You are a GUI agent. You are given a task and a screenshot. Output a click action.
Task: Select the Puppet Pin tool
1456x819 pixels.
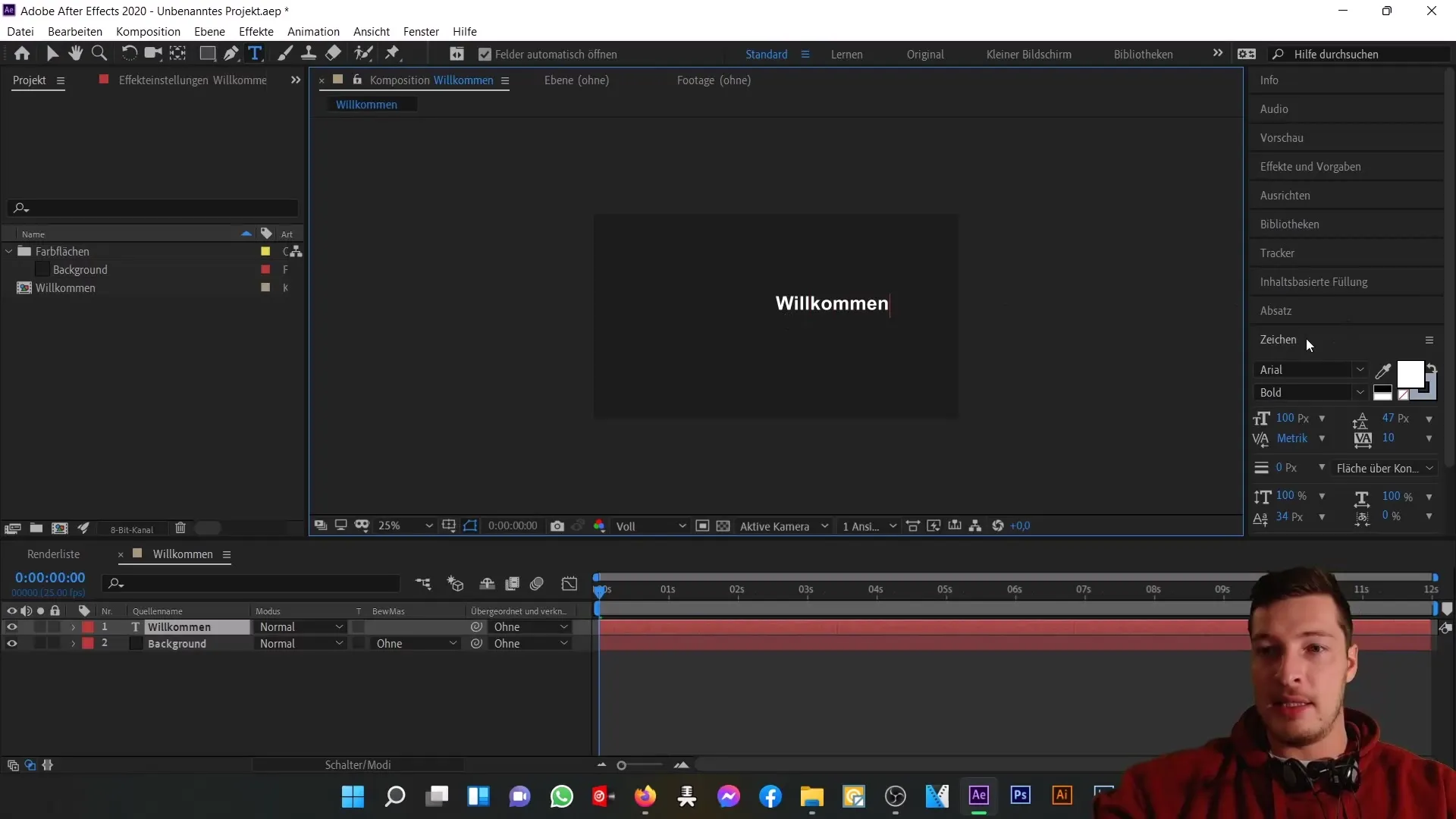coord(392,54)
